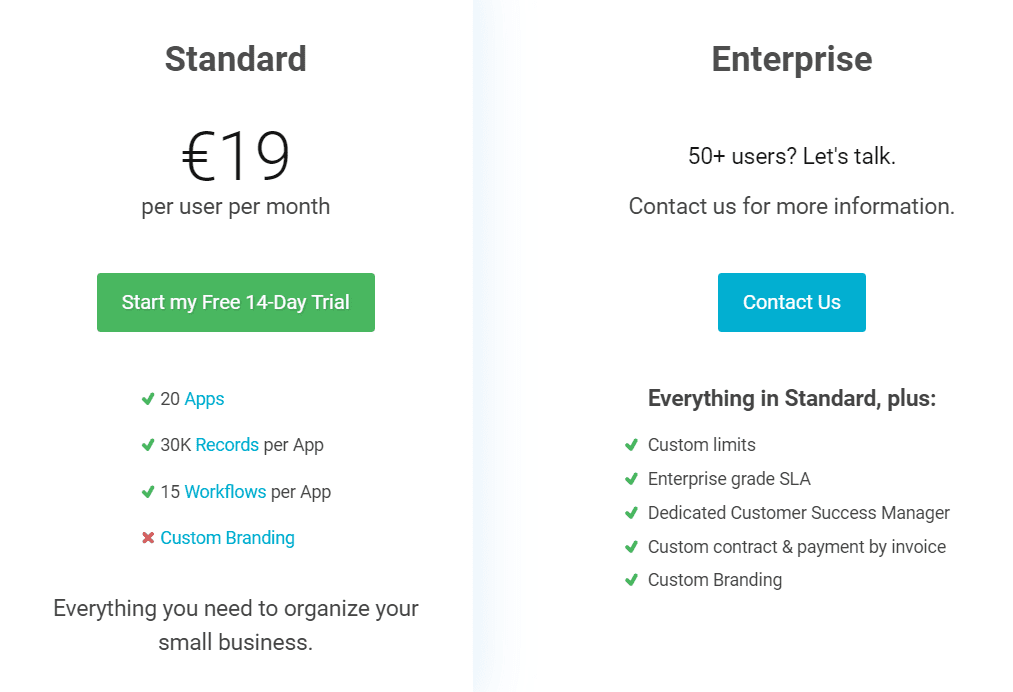The image size is (1013, 692).
Task: Click the checkmark beside Enterprise Custom Branding
Action: click(631, 580)
